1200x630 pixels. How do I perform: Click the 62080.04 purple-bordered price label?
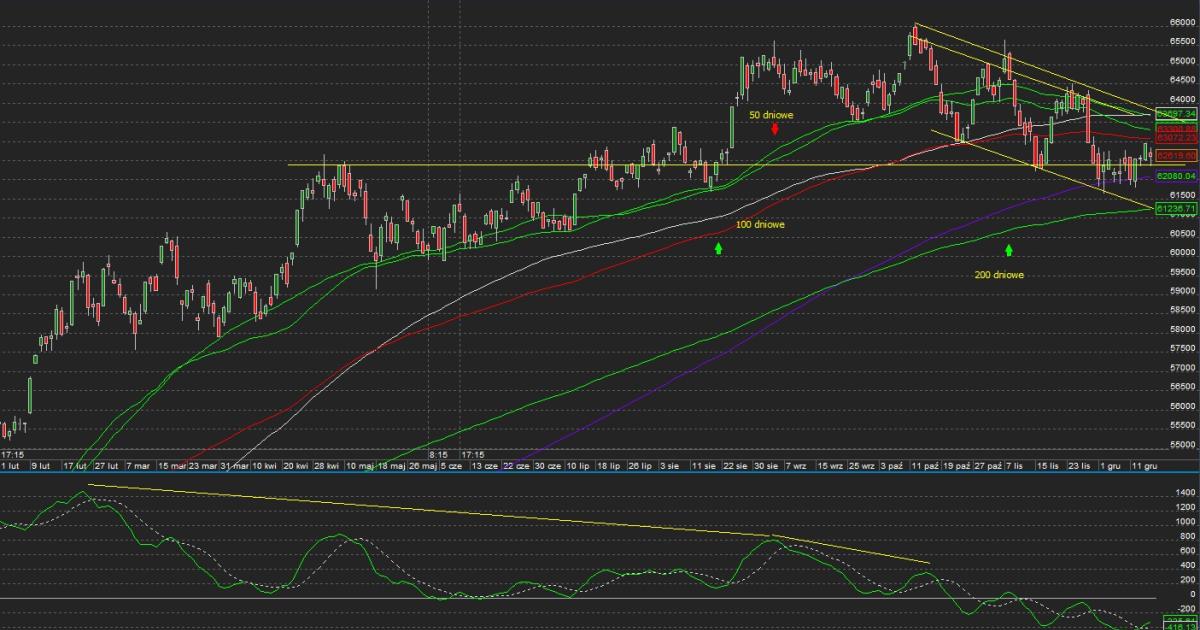[1176, 176]
